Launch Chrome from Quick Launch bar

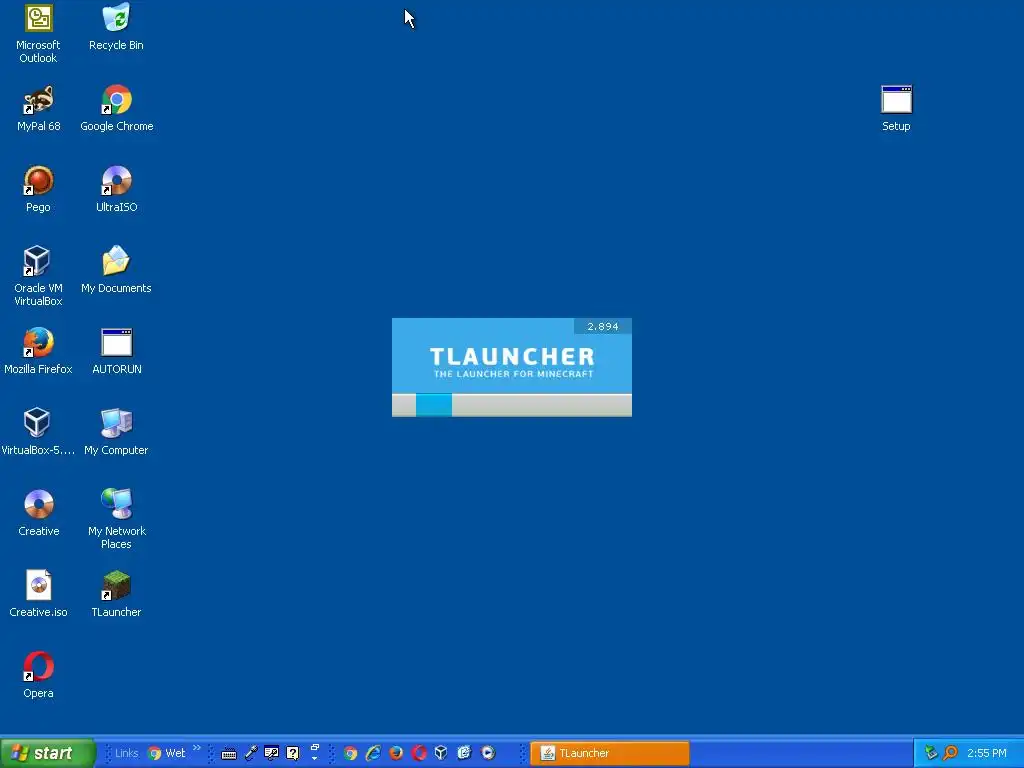[x=351, y=753]
